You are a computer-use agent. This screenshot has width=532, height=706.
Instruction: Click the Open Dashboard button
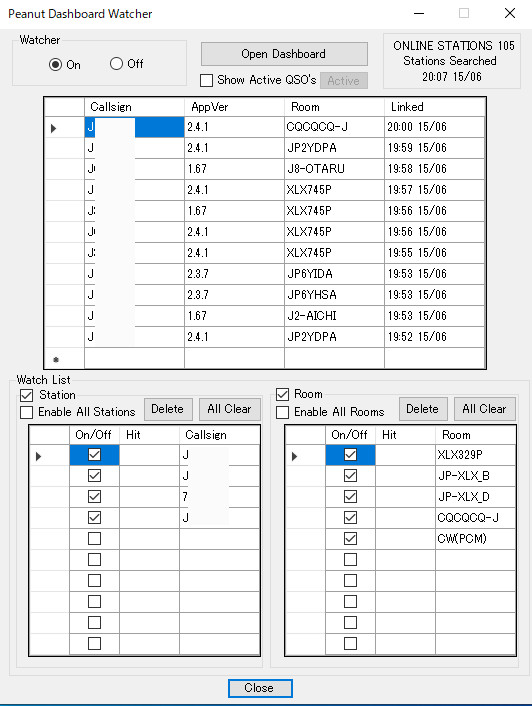[284, 54]
